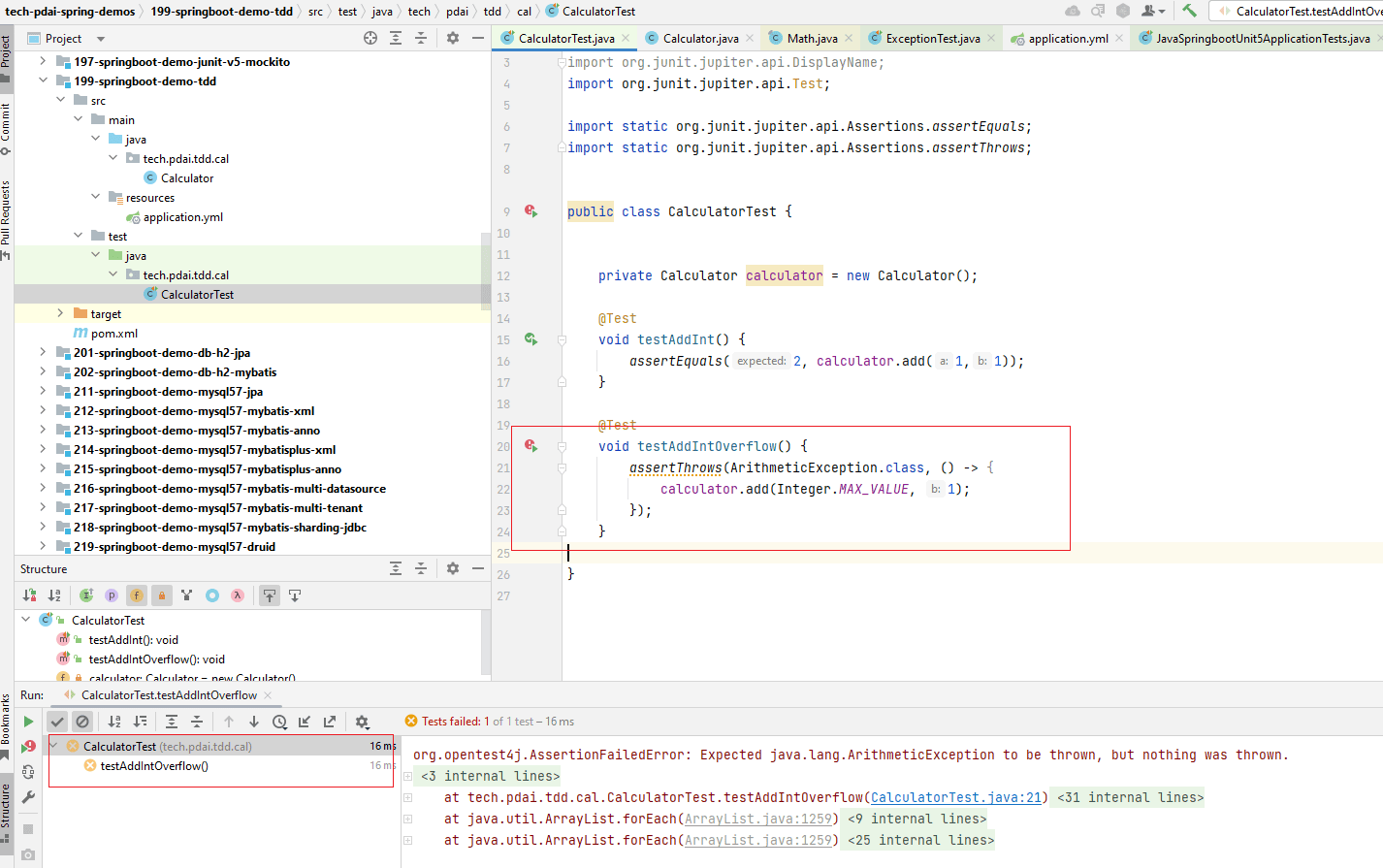Click the Build hammer icon

pyautogui.click(x=1189, y=11)
